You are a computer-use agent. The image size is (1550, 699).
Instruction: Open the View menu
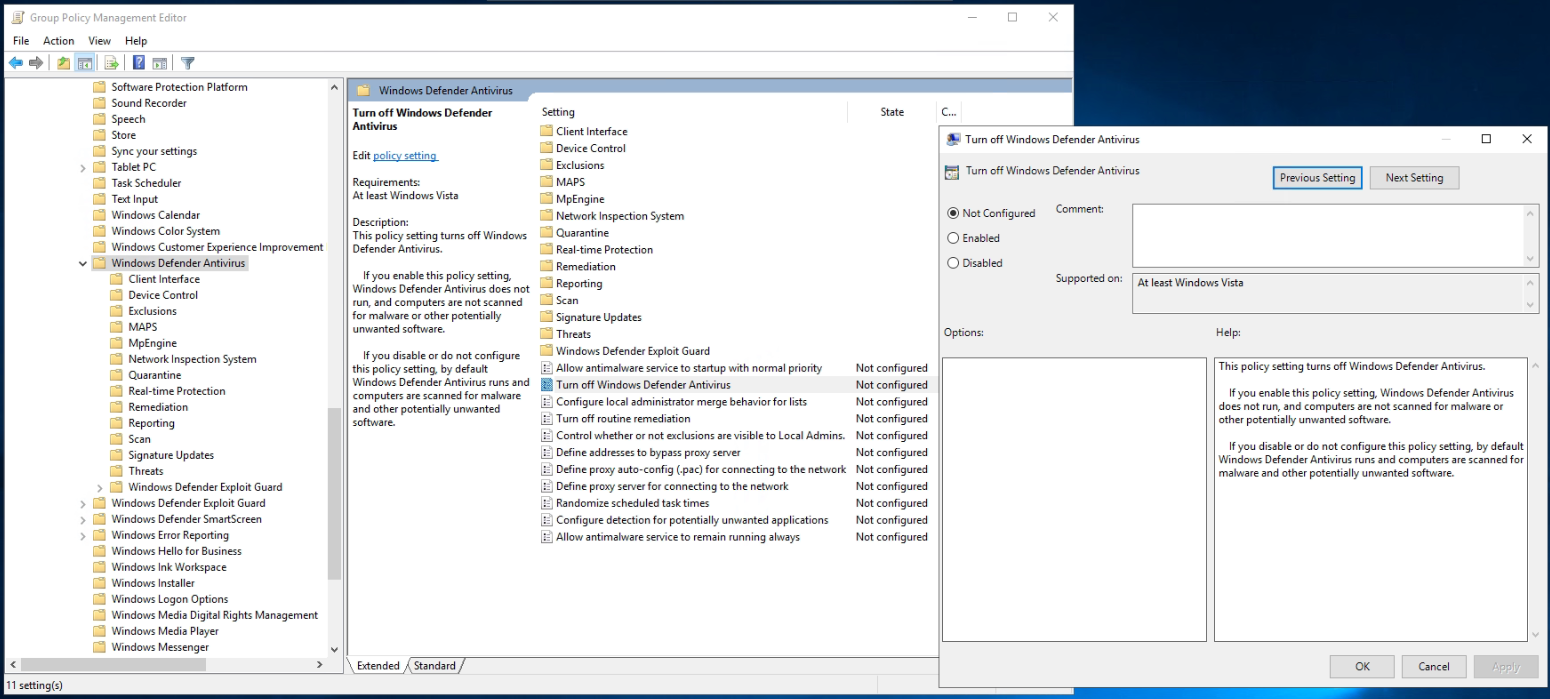pos(99,41)
